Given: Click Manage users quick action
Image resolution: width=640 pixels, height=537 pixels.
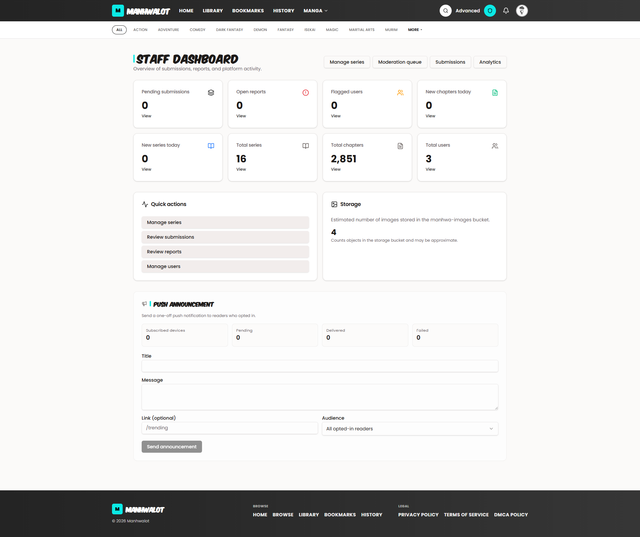Looking at the screenshot, I should (x=225, y=266).
